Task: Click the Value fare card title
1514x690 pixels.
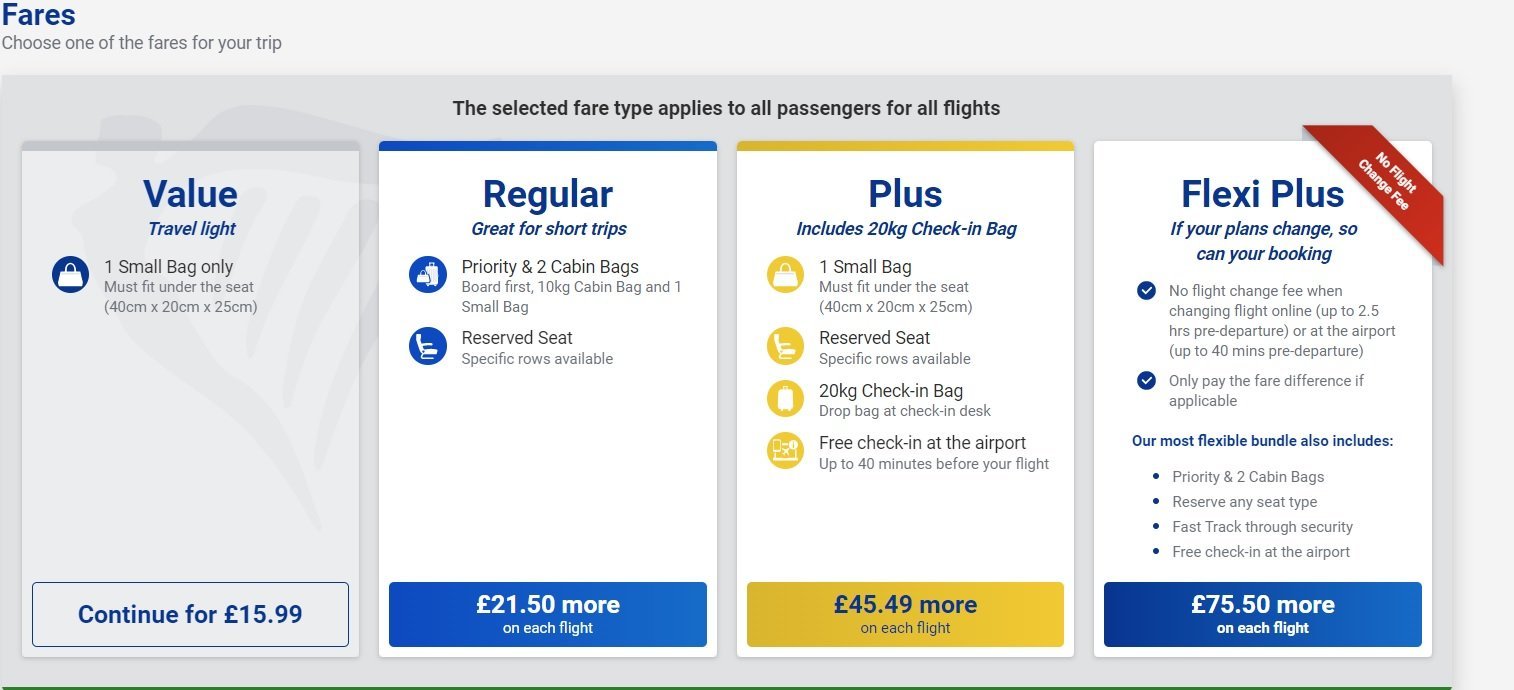Action: click(190, 194)
